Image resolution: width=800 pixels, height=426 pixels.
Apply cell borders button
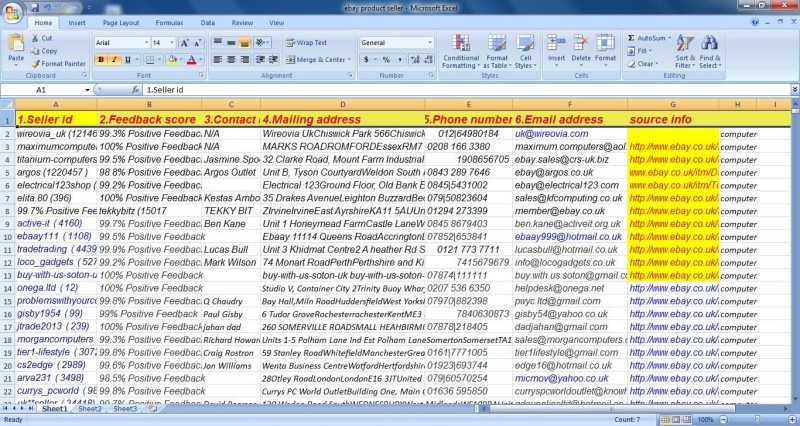pos(149,60)
